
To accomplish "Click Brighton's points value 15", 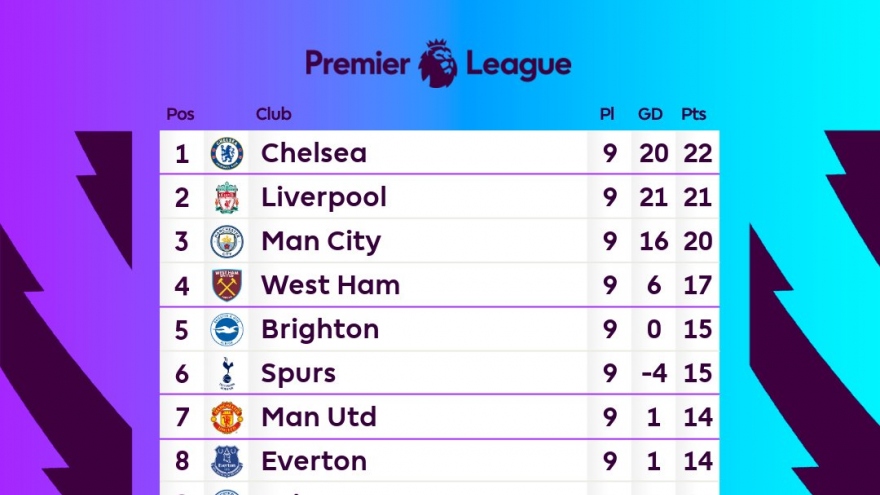I will click(698, 330).
